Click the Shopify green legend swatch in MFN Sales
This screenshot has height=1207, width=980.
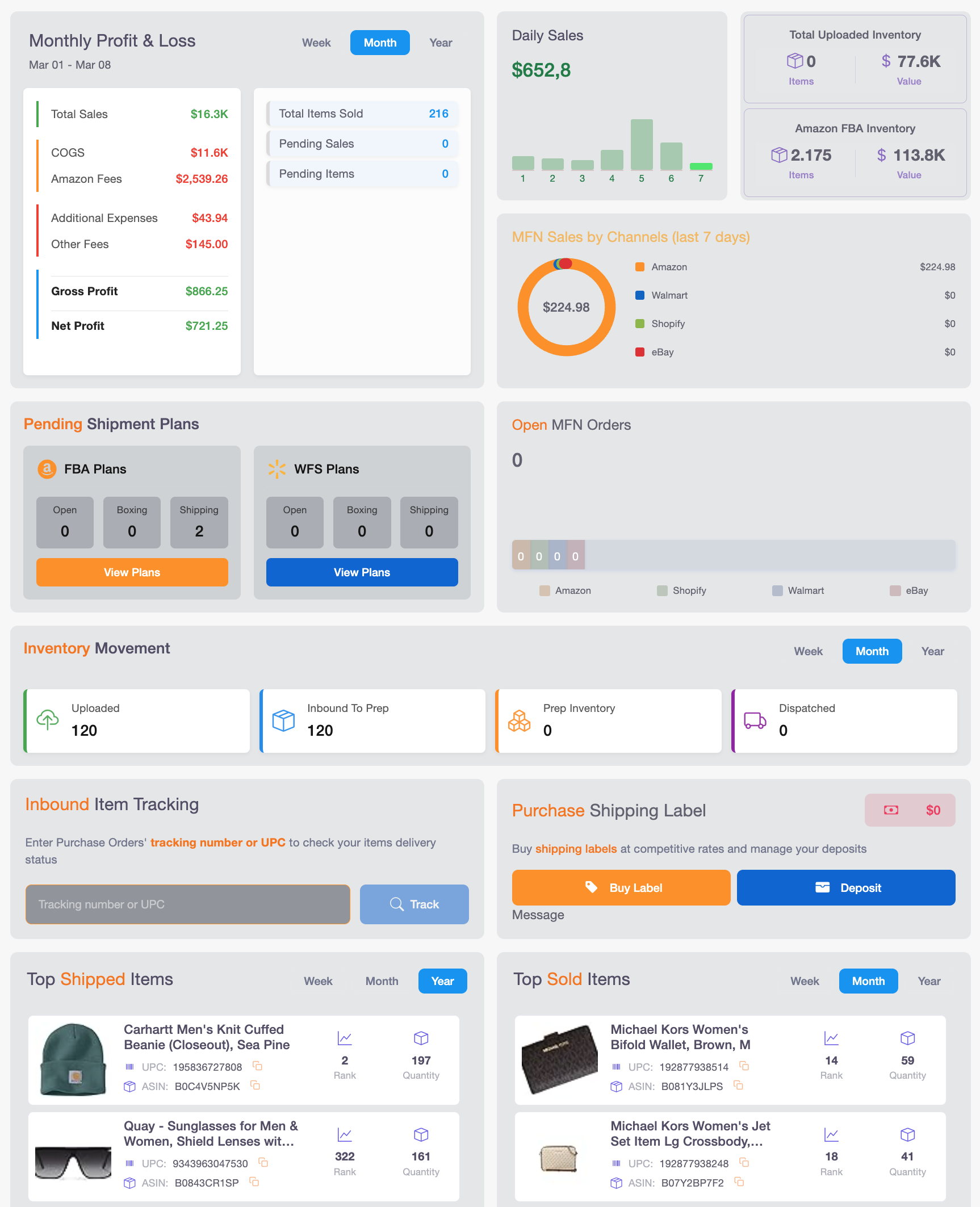coord(640,324)
